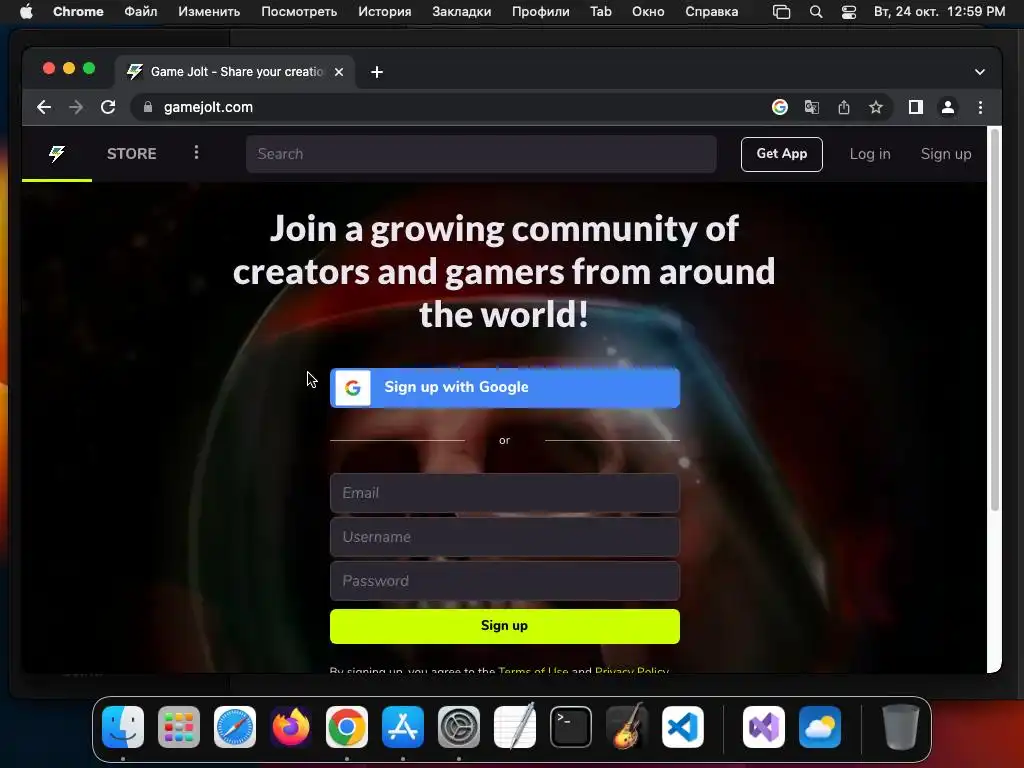Image resolution: width=1024 pixels, height=768 pixels.
Task: Focus the Game Jolt Search field
Action: point(481,154)
